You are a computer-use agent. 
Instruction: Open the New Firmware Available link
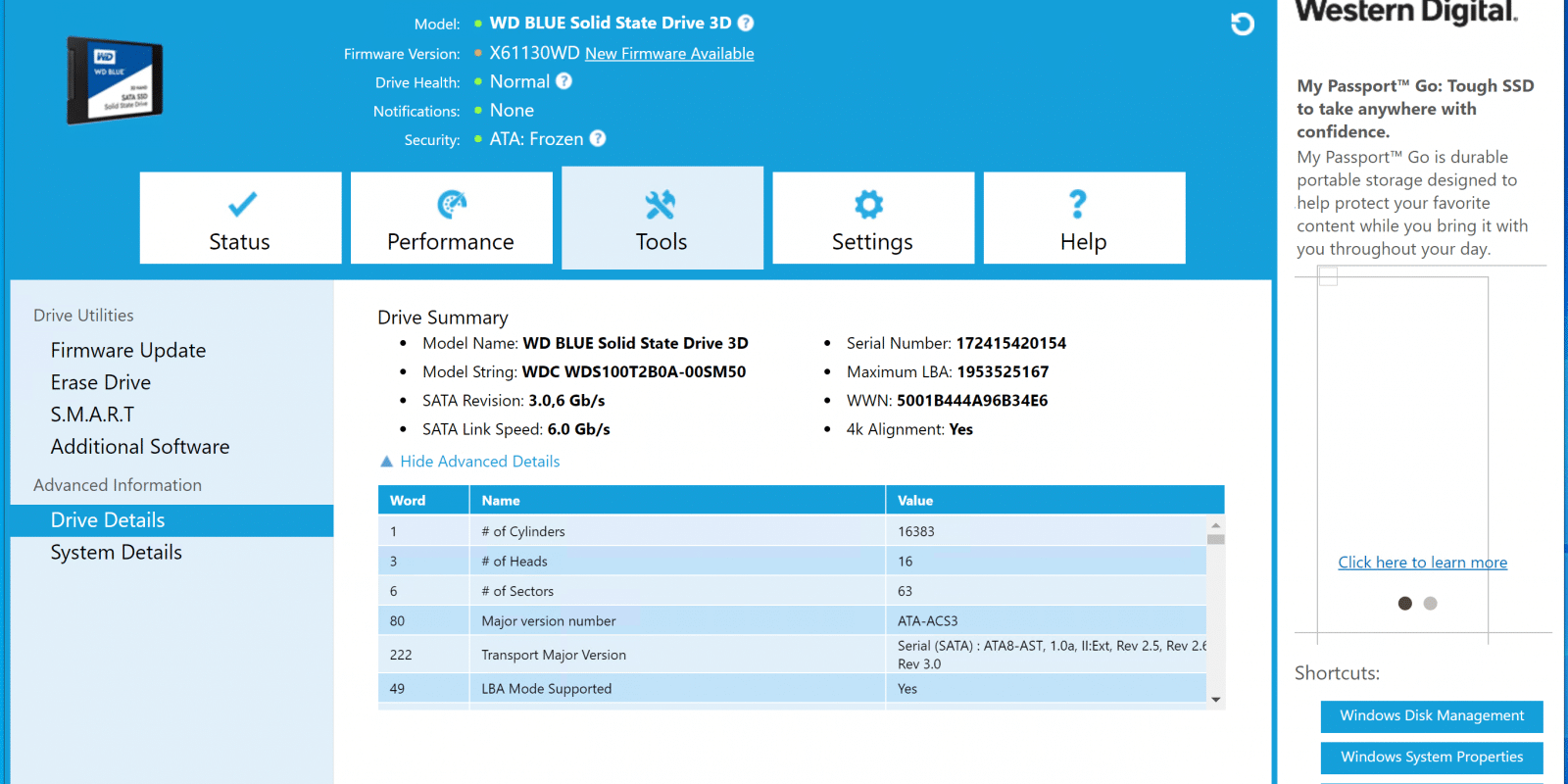pyautogui.click(x=669, y=54)
